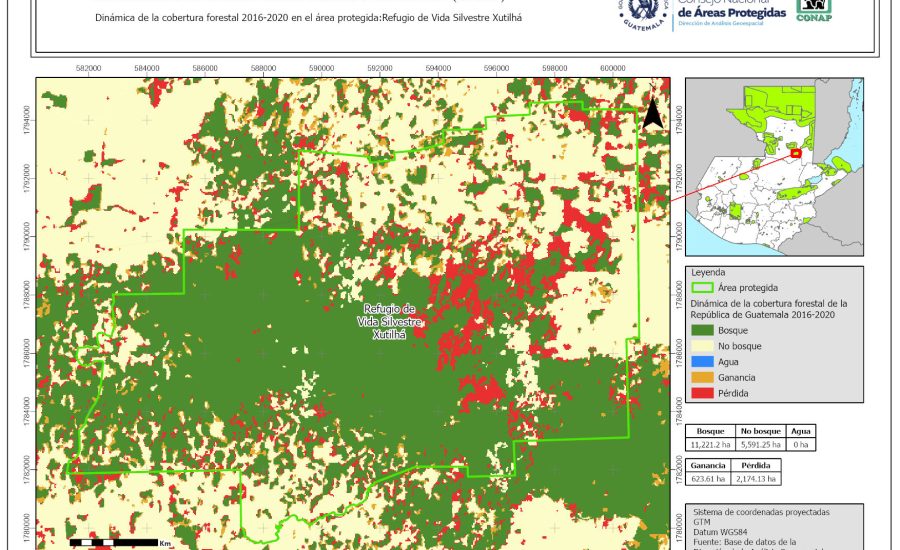The image size is (900, 550).
Task: Click the red location marker on inset map
Action: tap(794, 154)
